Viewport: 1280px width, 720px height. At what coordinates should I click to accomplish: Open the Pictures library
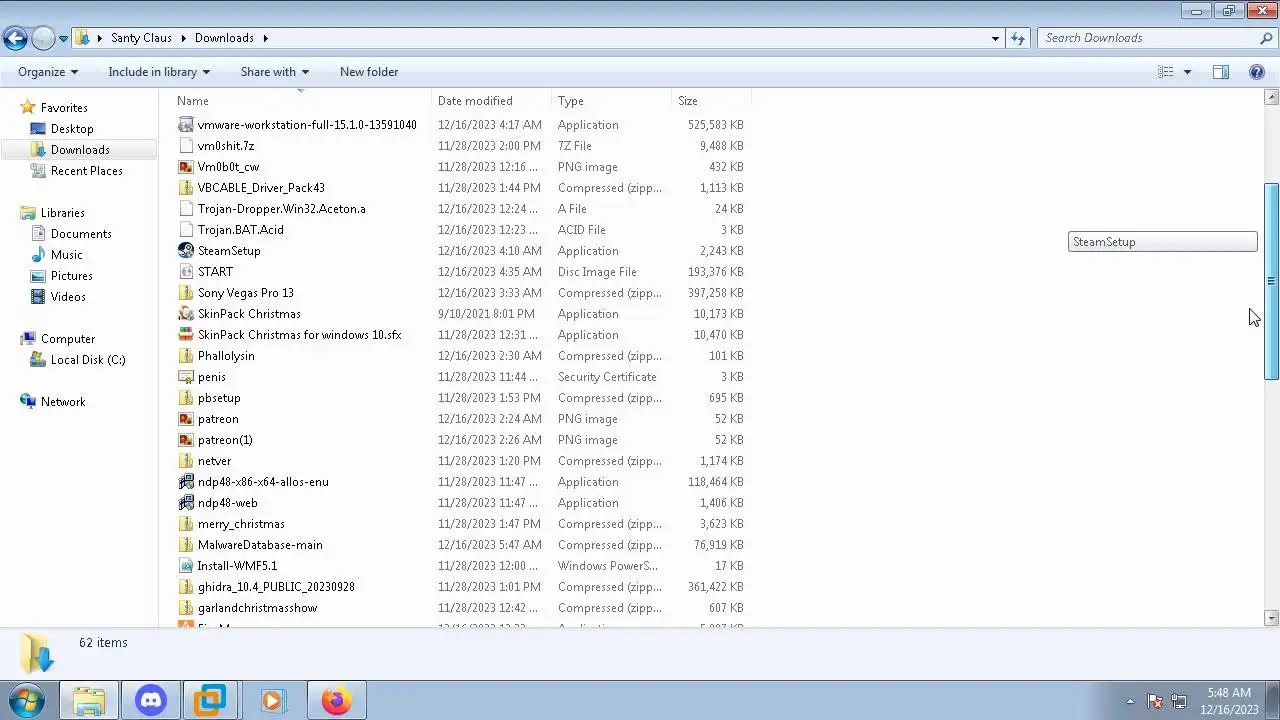pyautogui.click(x=72, y=276)
